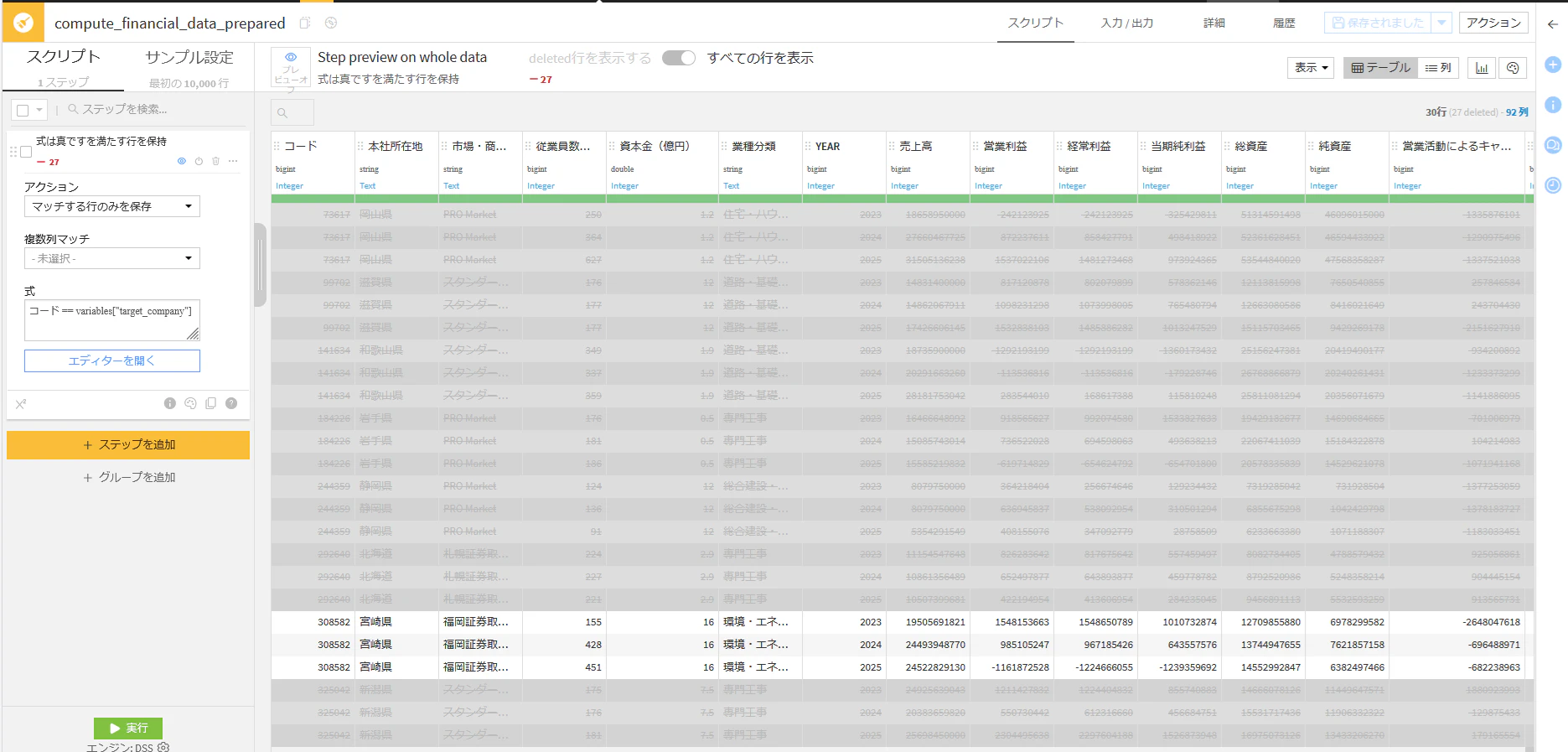Switch to the スクリプト top tab
The width and height of the screenshot is (1568, 752).
click(1035, 23)
